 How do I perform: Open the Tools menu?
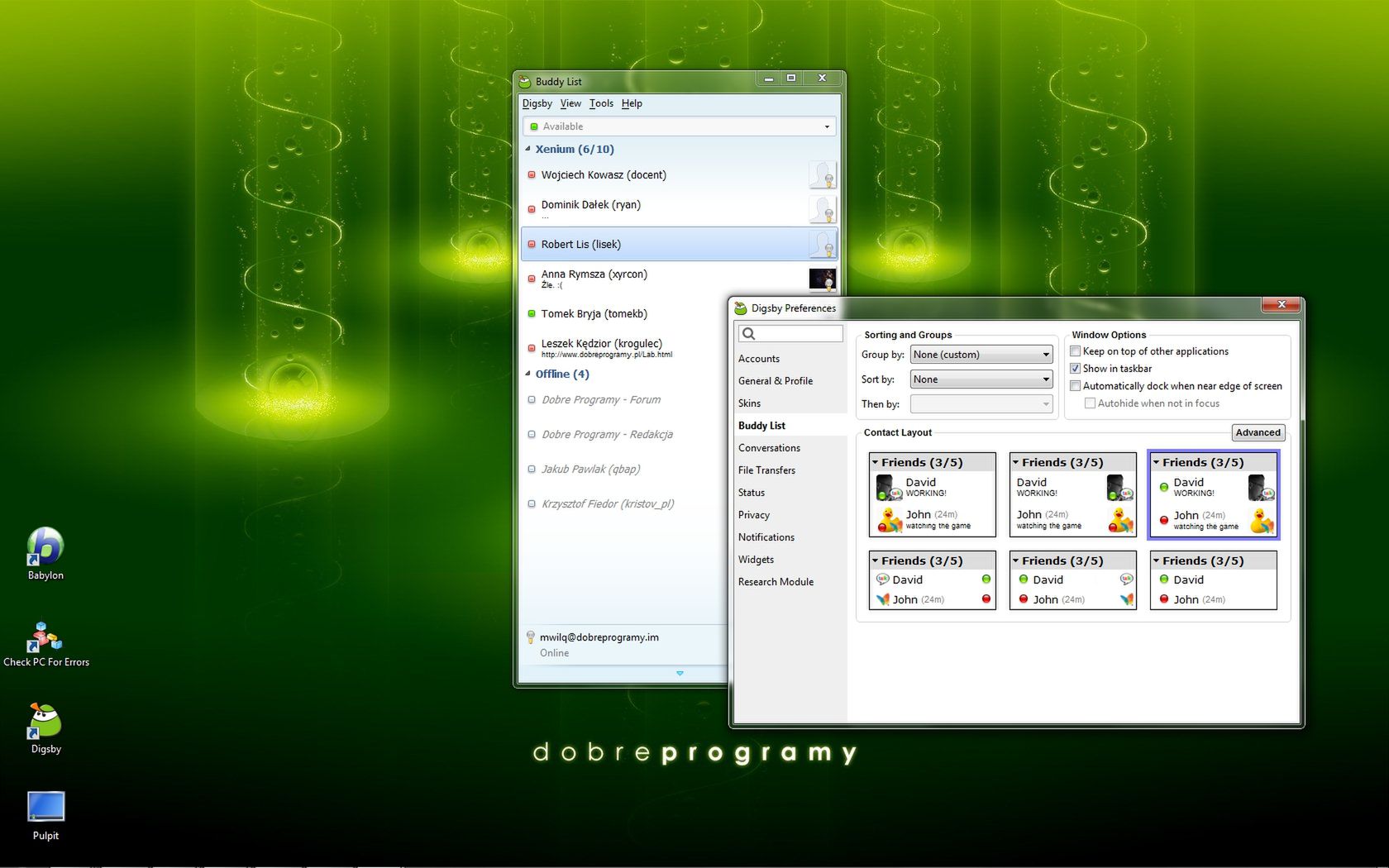[601, 103]
